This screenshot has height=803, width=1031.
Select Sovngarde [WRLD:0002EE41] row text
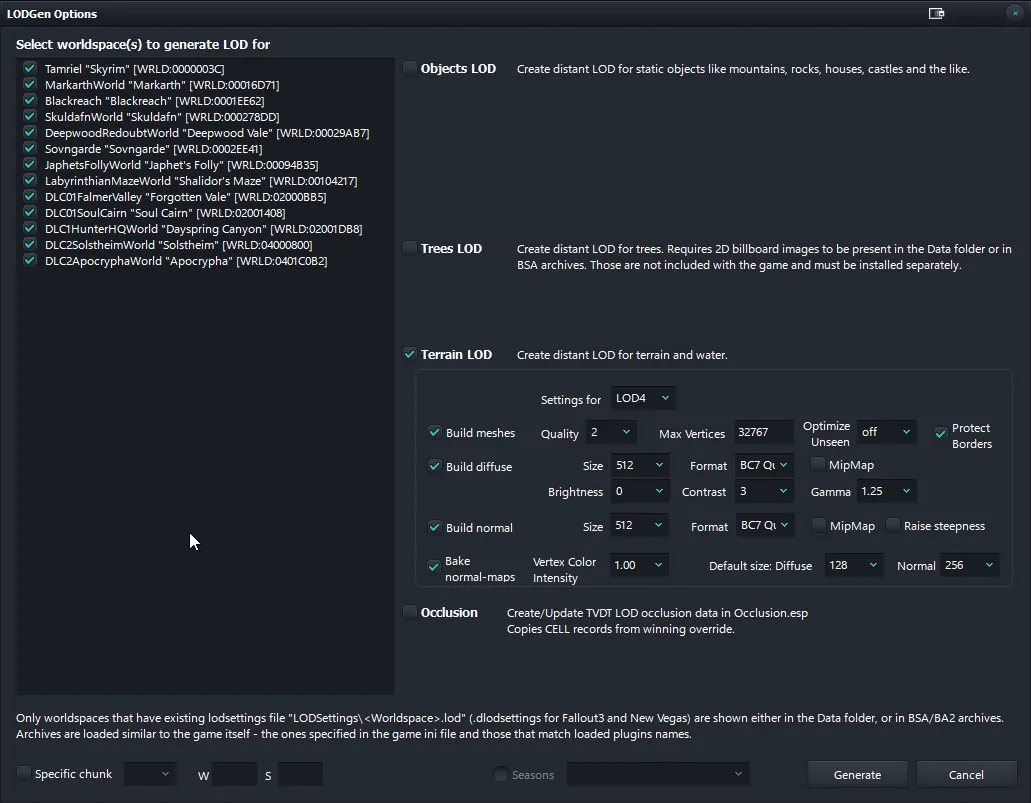point(153,149)
